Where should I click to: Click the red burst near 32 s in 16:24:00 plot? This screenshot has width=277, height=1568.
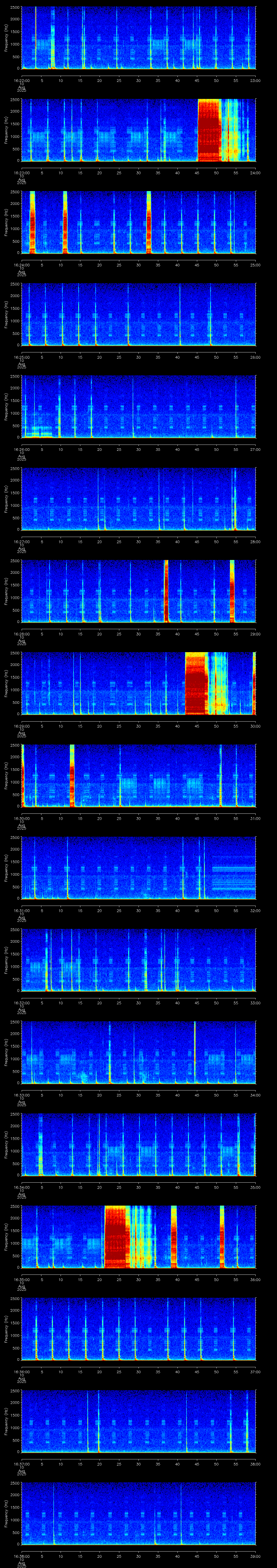[149, 222]
